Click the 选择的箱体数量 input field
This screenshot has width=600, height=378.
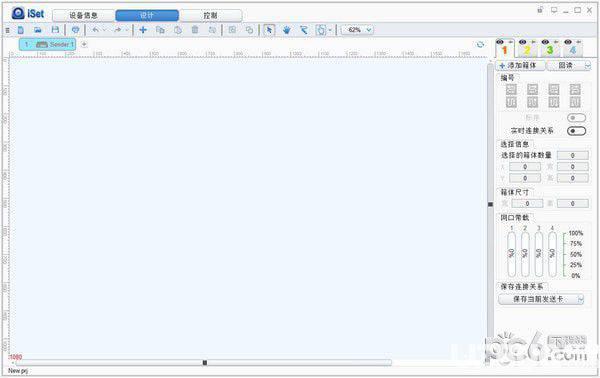pos(572,155)
